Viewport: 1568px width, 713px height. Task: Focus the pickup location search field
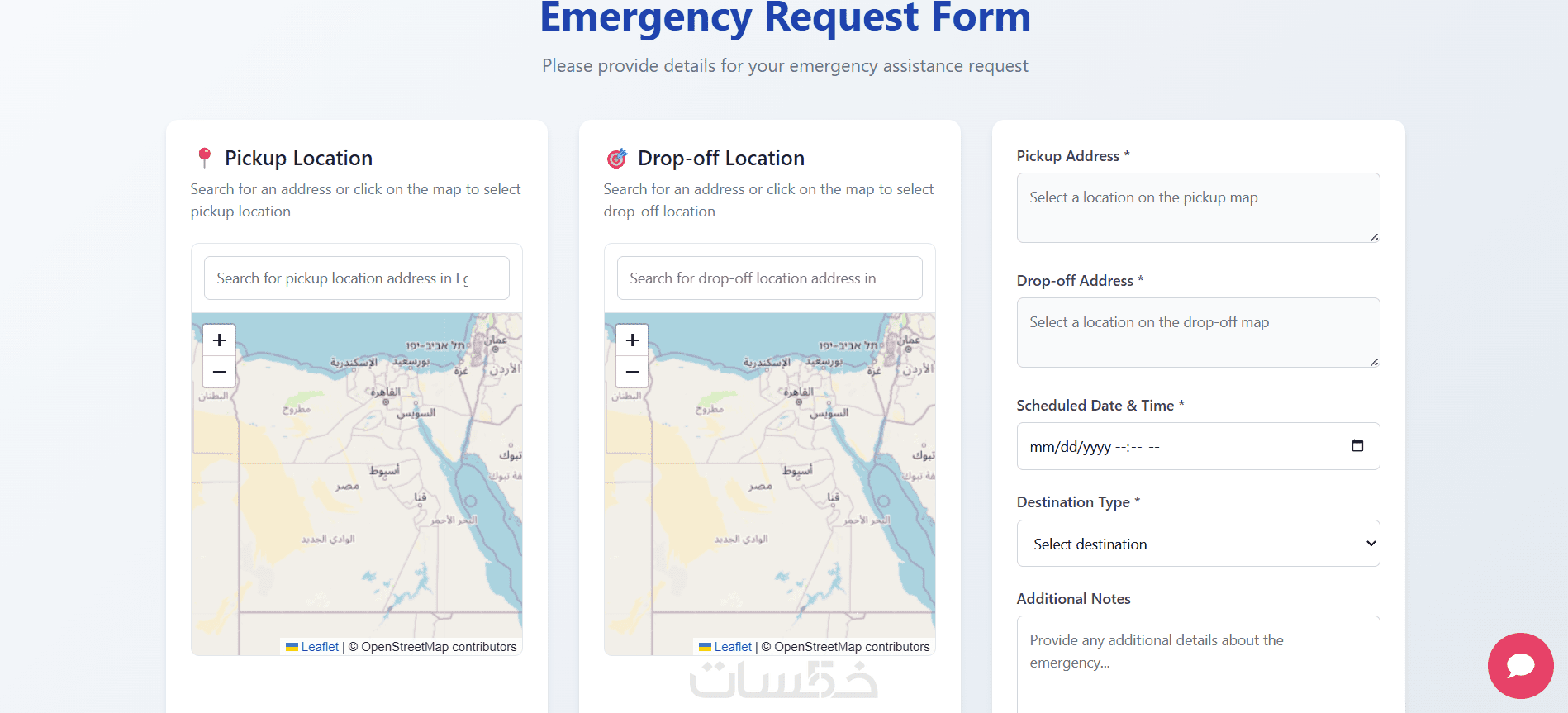click(x=356, y=278)
